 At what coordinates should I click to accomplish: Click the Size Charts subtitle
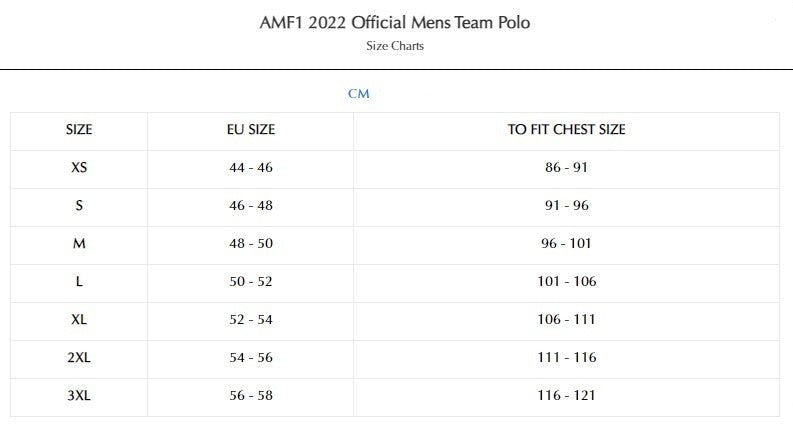[x=395, y=46]
